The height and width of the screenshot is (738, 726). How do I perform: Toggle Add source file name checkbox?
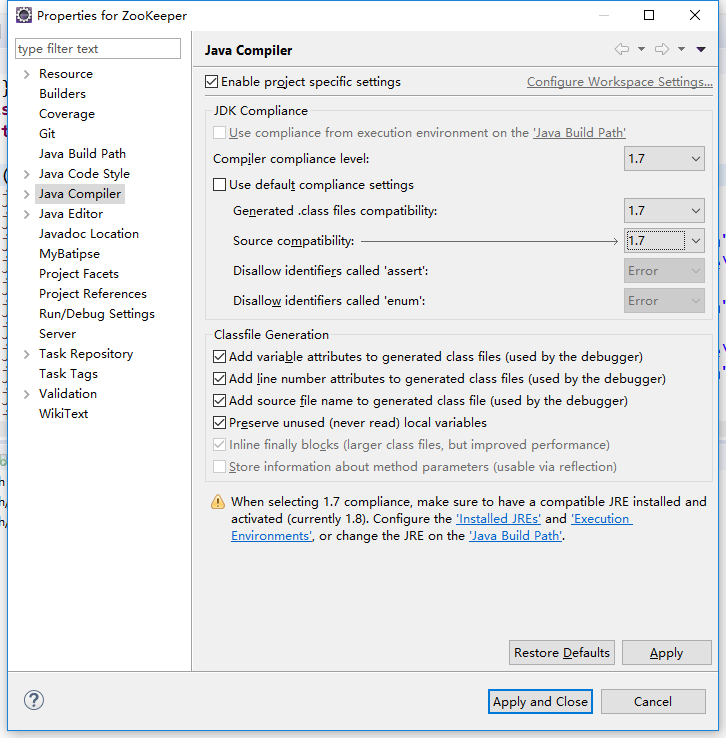click(x=219, y=401)
